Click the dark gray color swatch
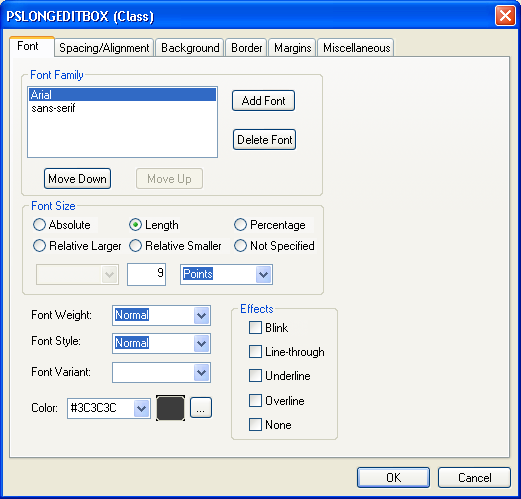Screen dimensions: 521x499 [x=170, y=408]
